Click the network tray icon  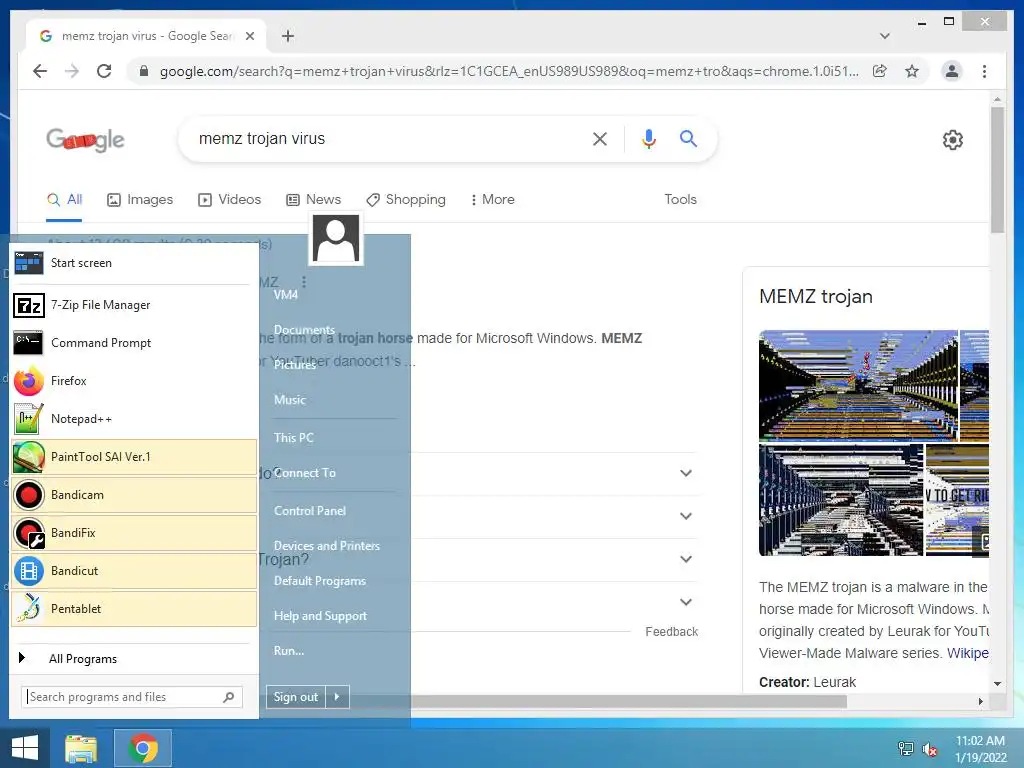coord(906,749)
